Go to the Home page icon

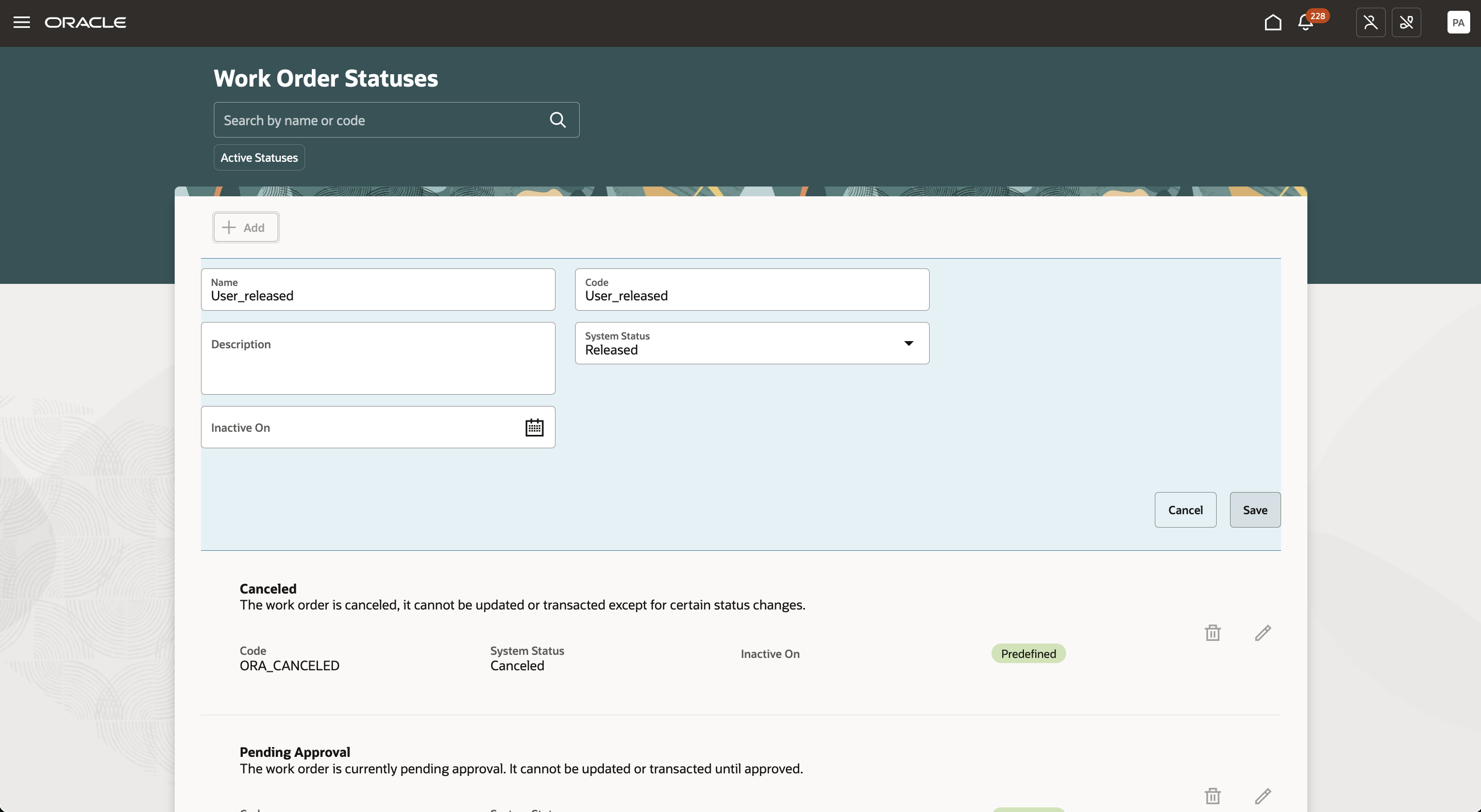[x=1273, y=22]
